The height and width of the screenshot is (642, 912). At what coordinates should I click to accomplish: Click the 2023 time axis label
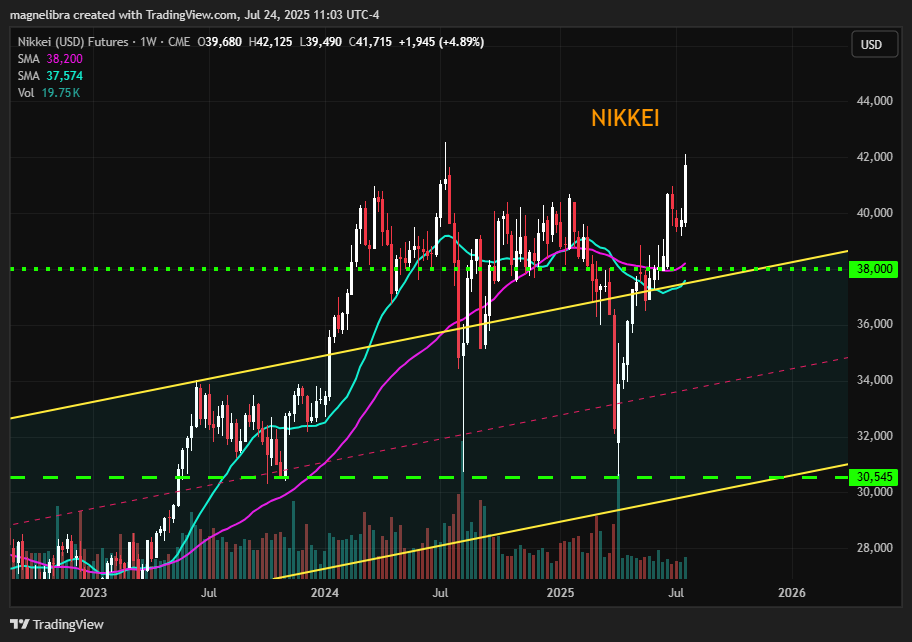[x=93, y=593]
